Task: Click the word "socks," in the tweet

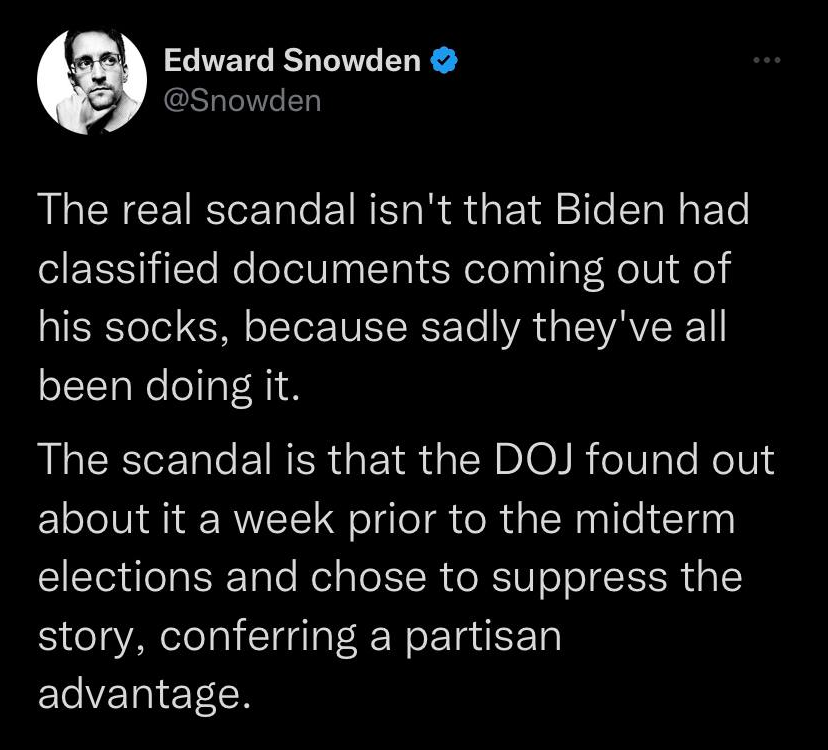Action: point(167,327)
